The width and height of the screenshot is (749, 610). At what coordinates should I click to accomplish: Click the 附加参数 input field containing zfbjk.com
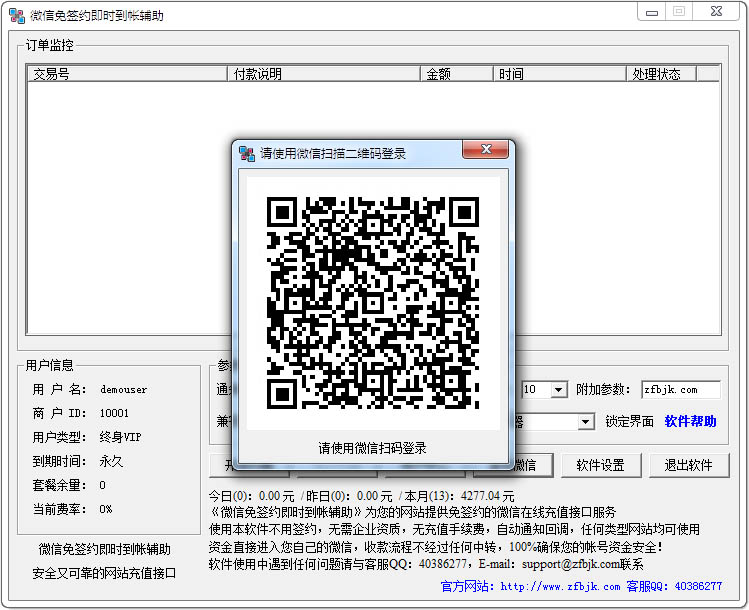pyautogui.click(x=681, y=390)
